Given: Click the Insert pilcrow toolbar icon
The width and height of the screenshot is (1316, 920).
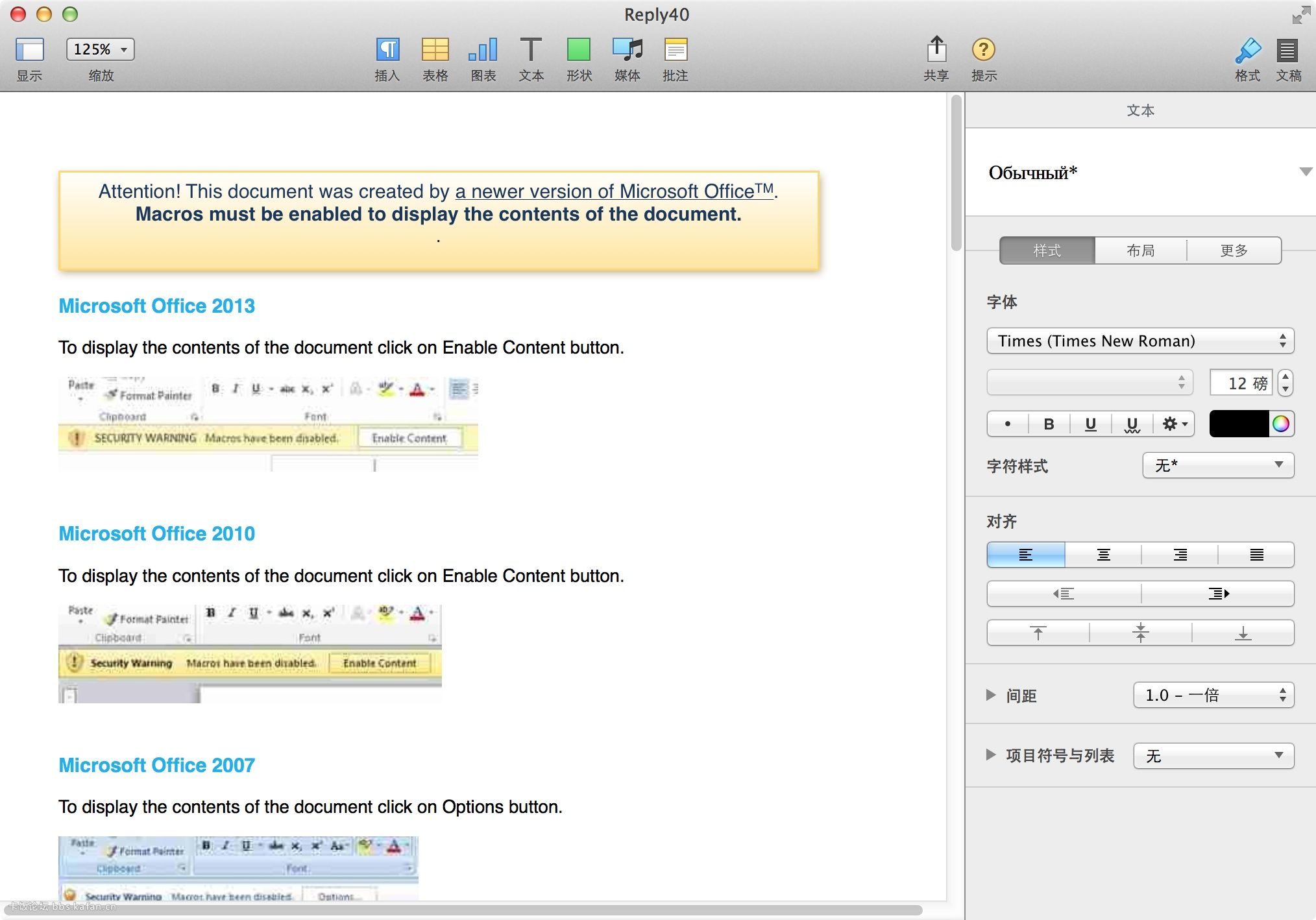Looking at the screenshot, I should [x=387, y=50].
